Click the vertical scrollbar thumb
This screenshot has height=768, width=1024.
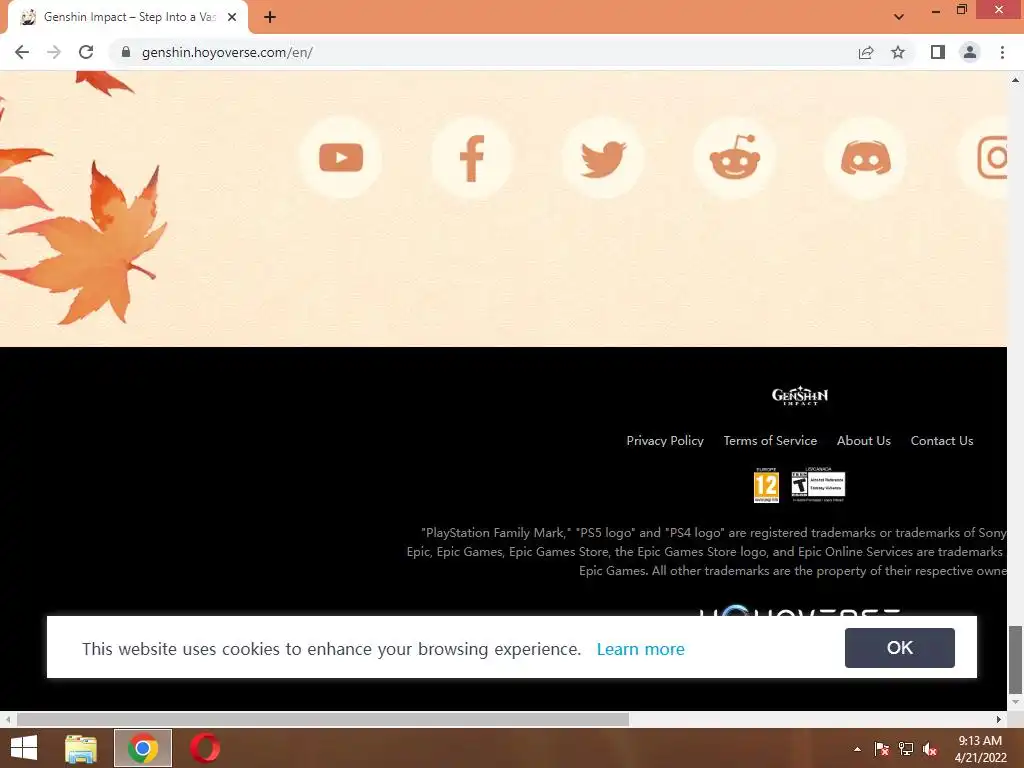(x=1015, y=660)
